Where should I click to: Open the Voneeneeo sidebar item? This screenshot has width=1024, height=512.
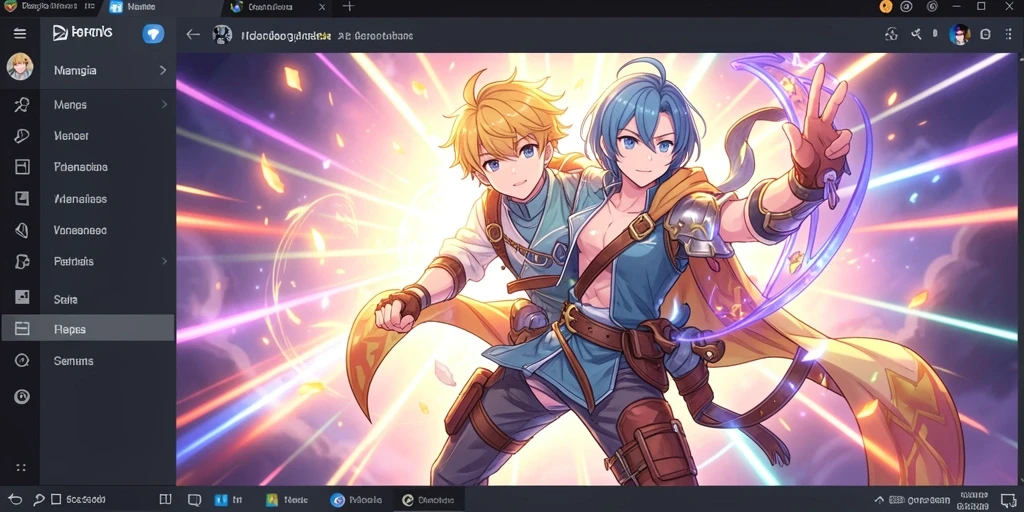click(x=108, y=230)
